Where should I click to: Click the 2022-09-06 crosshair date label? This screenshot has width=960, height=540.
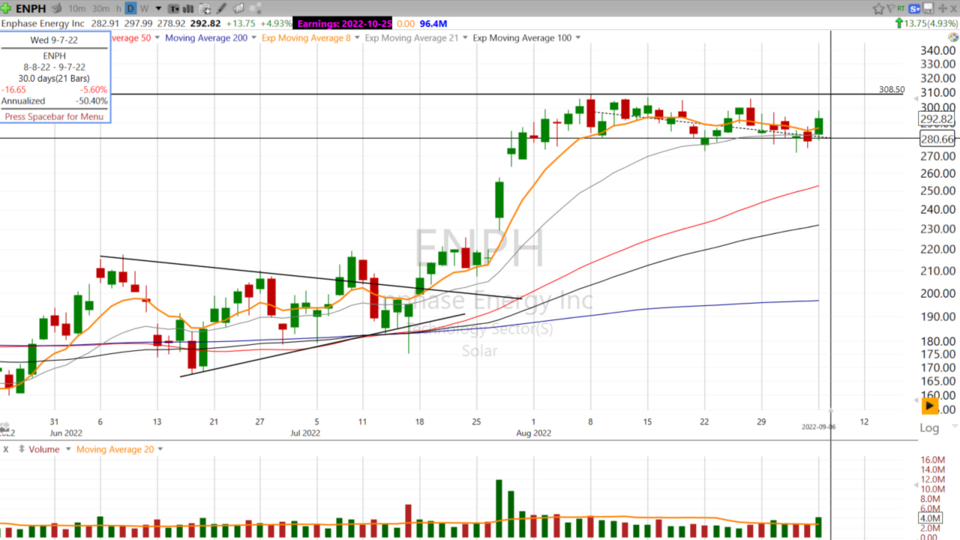(x=819, y=427)
